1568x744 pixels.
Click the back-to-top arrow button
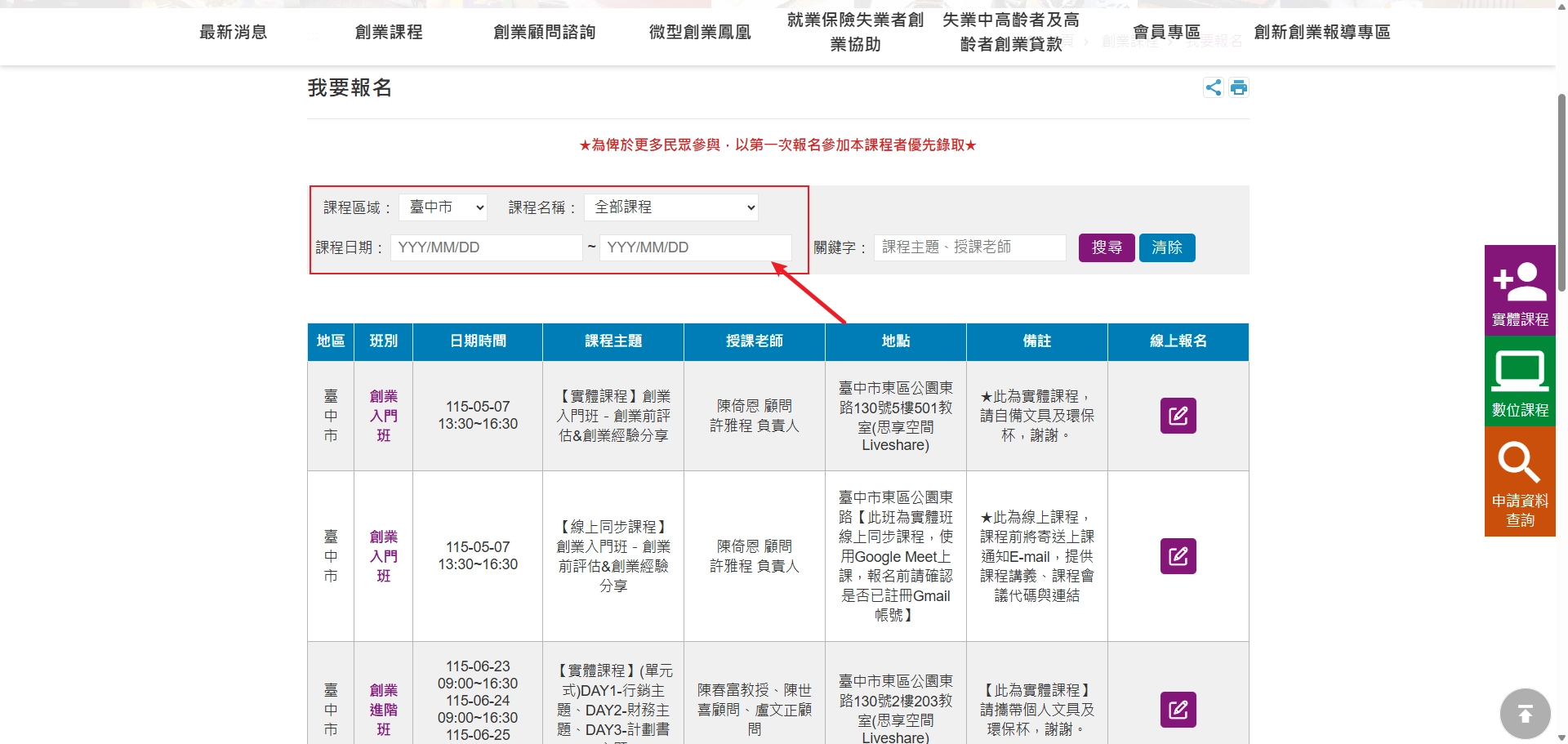click(1525, 715)
